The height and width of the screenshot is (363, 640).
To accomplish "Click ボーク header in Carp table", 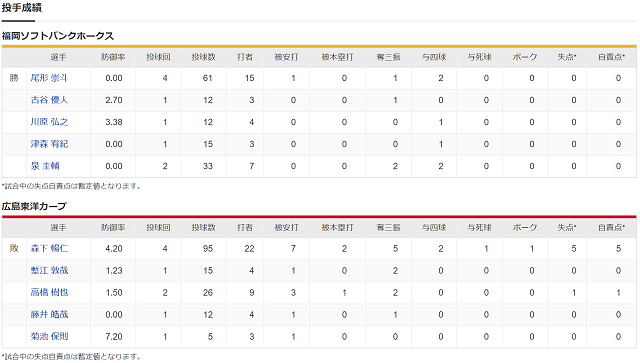I will [x=525, y=227].
